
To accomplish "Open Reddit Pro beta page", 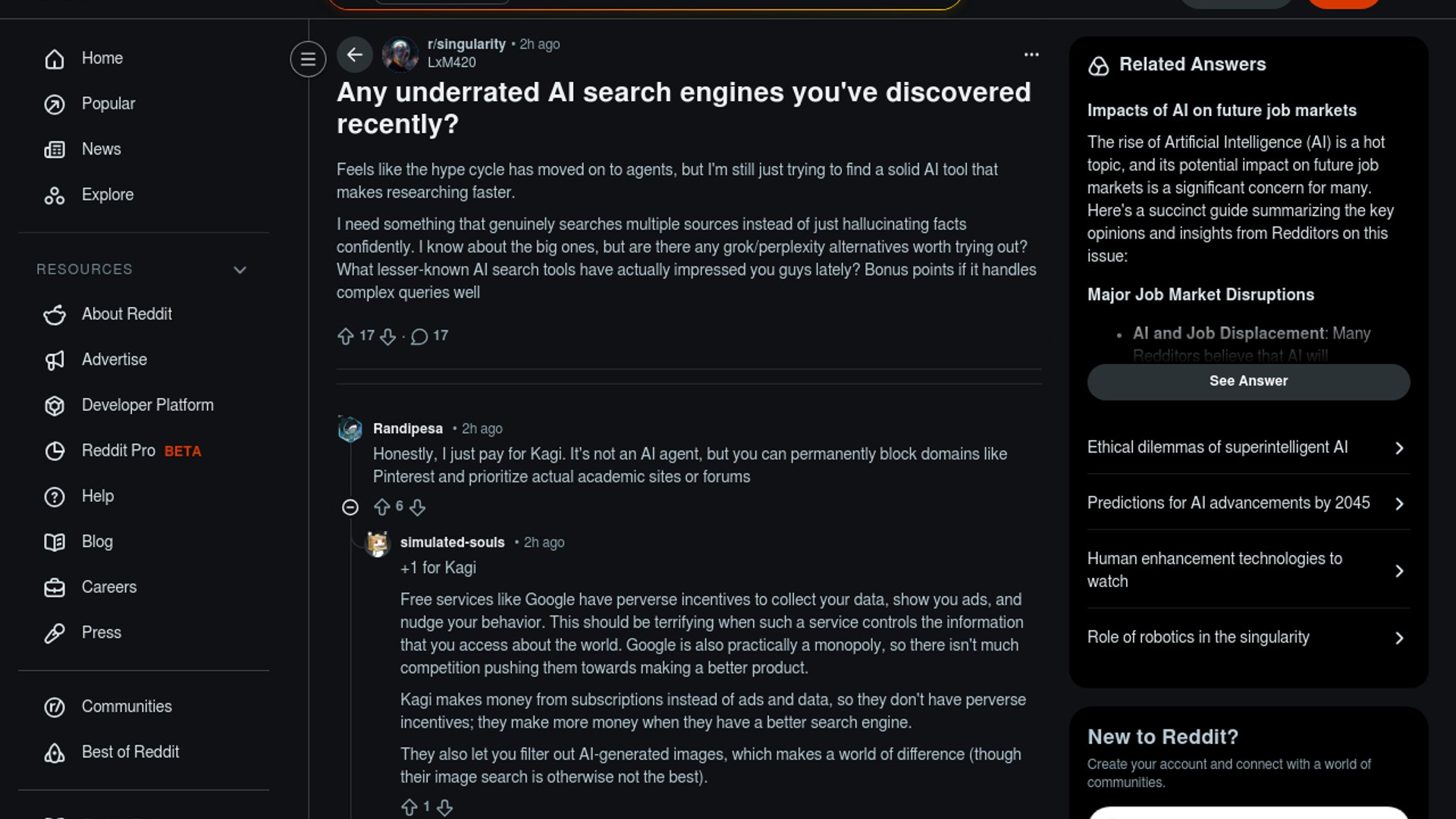I will click(x=119, y=450).
